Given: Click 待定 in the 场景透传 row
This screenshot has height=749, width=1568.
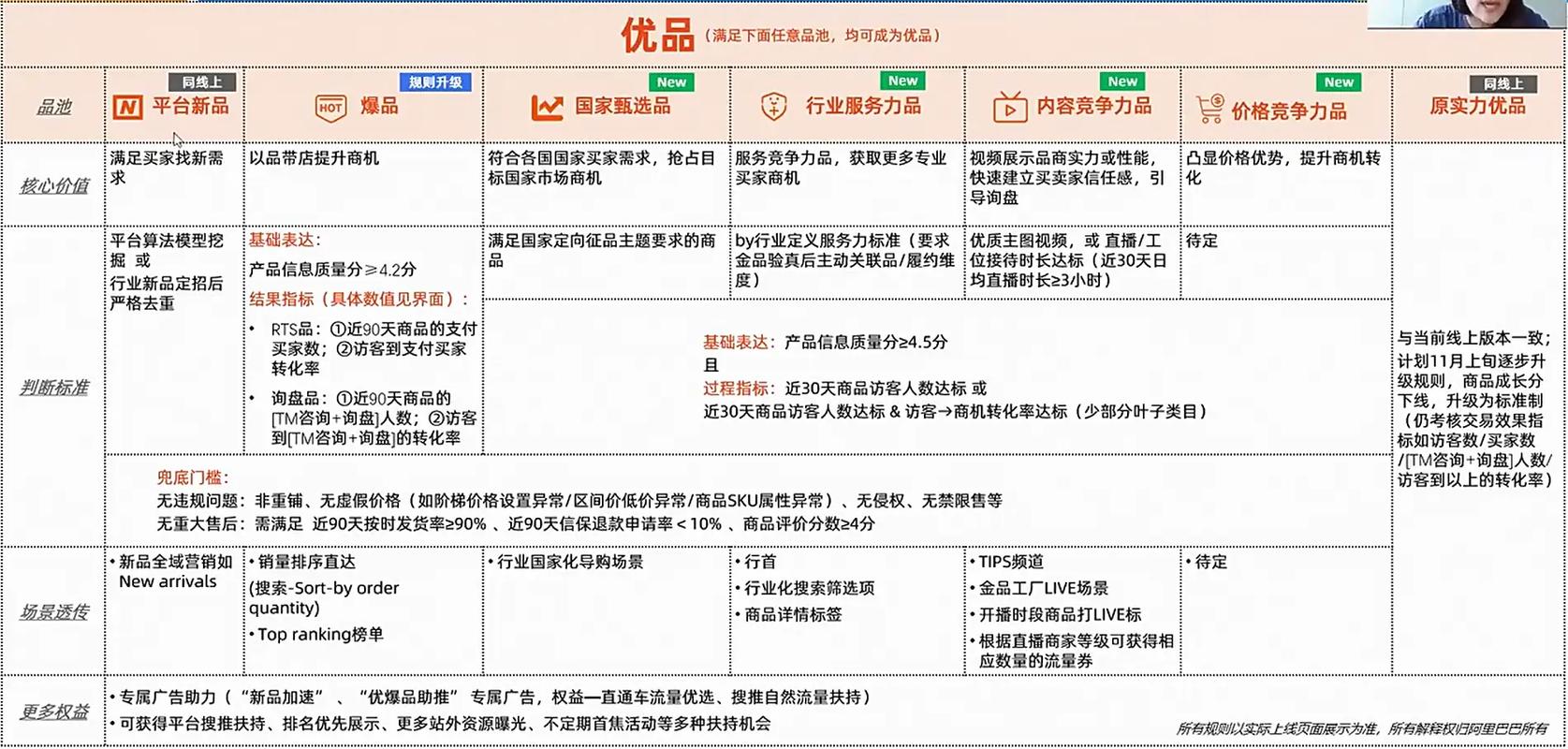Looking at the screenshot, I should 1207,562.
